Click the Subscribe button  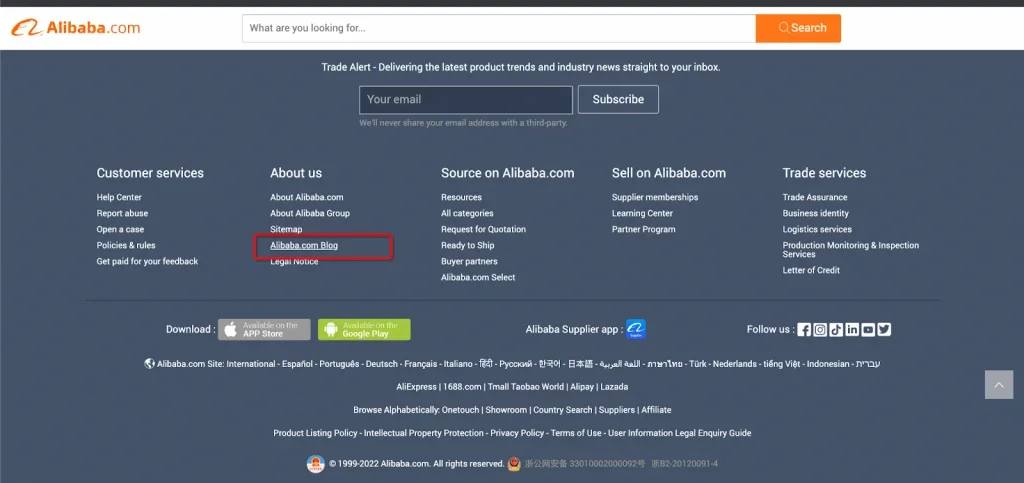click(618, 99)
